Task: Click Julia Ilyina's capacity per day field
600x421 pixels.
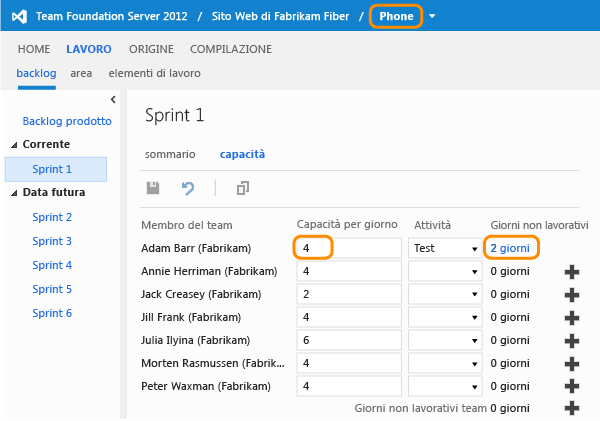Action: tap(349, 340)
